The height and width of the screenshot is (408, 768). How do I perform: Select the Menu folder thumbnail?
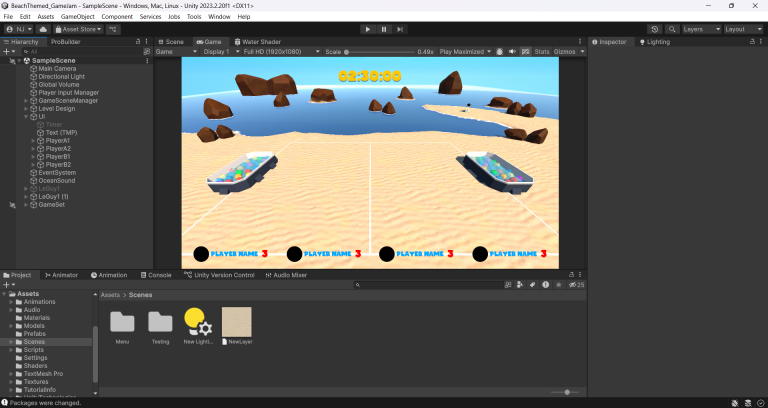pyautogui.click(x=122, y=322)
